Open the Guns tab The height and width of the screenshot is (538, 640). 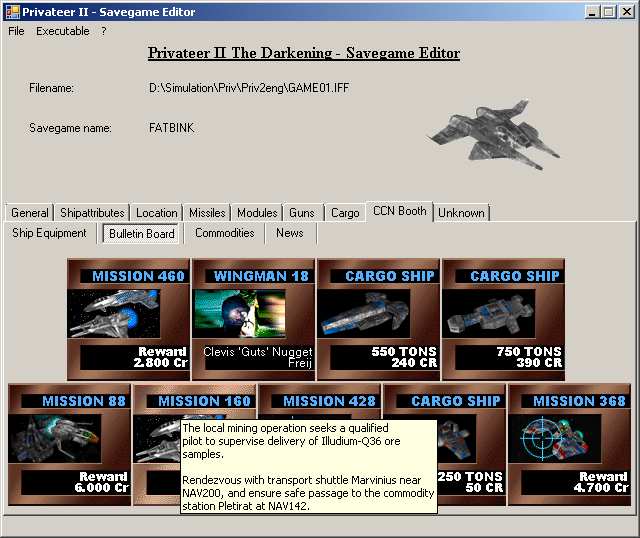[x=301, y=213]
